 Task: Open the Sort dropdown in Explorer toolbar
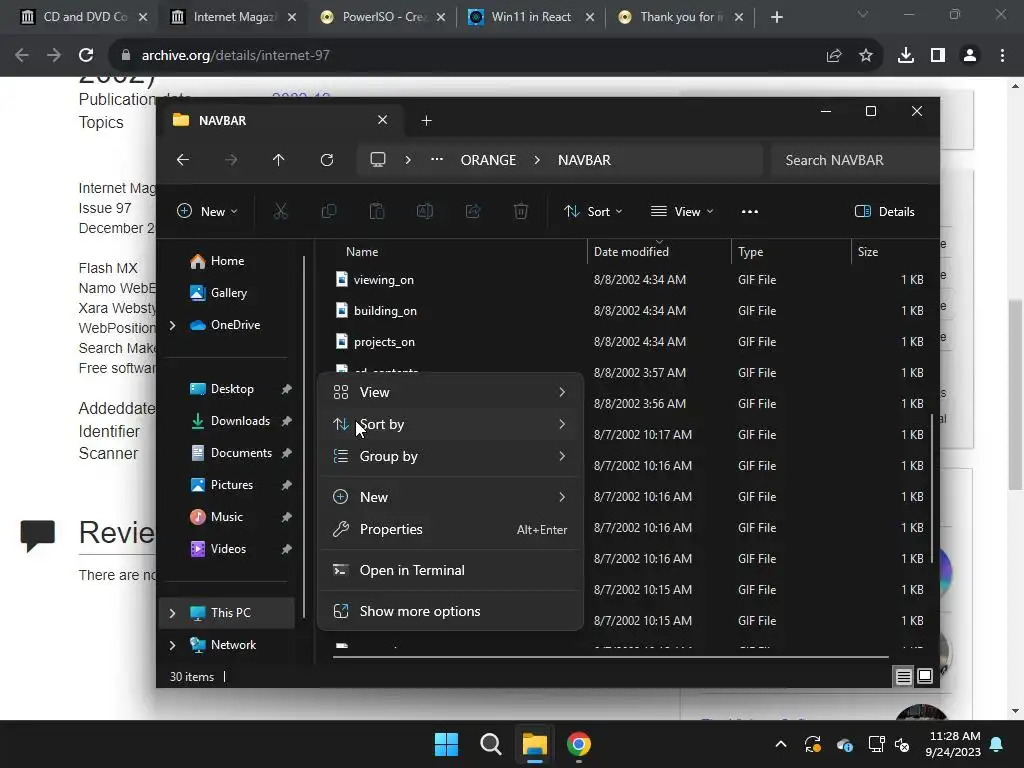click(593, 212)
